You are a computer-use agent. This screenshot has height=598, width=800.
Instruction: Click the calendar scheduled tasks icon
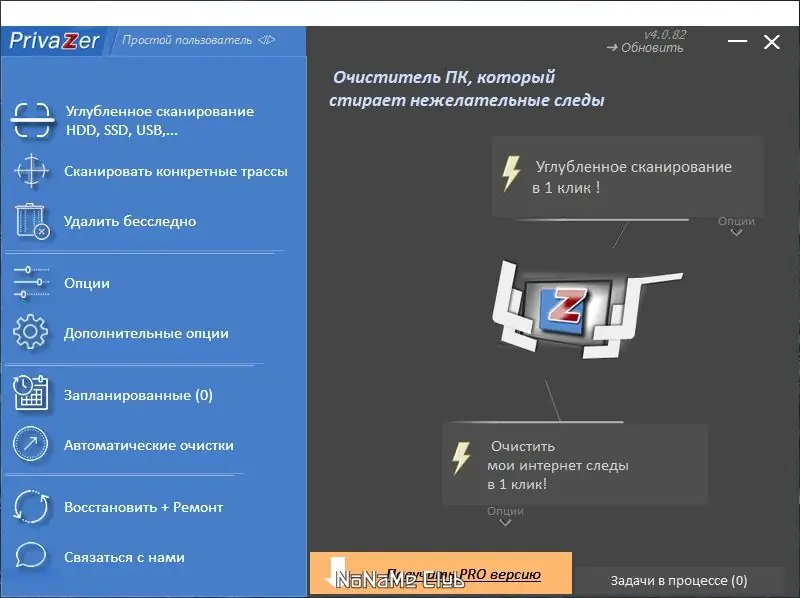[x=31, y=393]
